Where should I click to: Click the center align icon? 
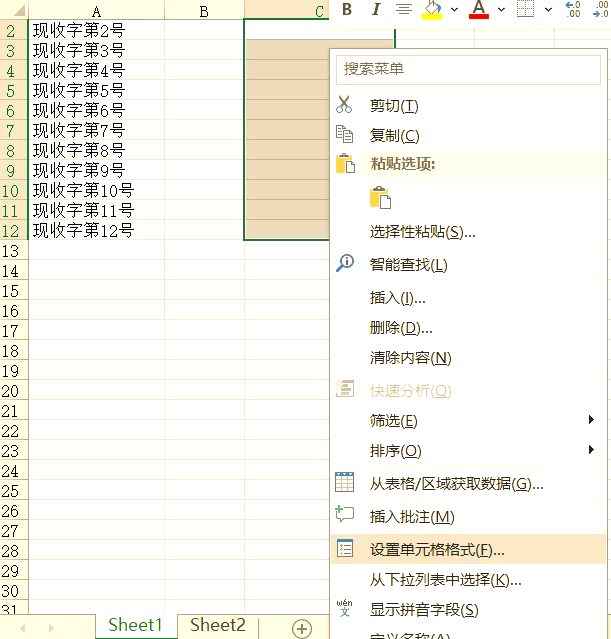click(404, 9)
